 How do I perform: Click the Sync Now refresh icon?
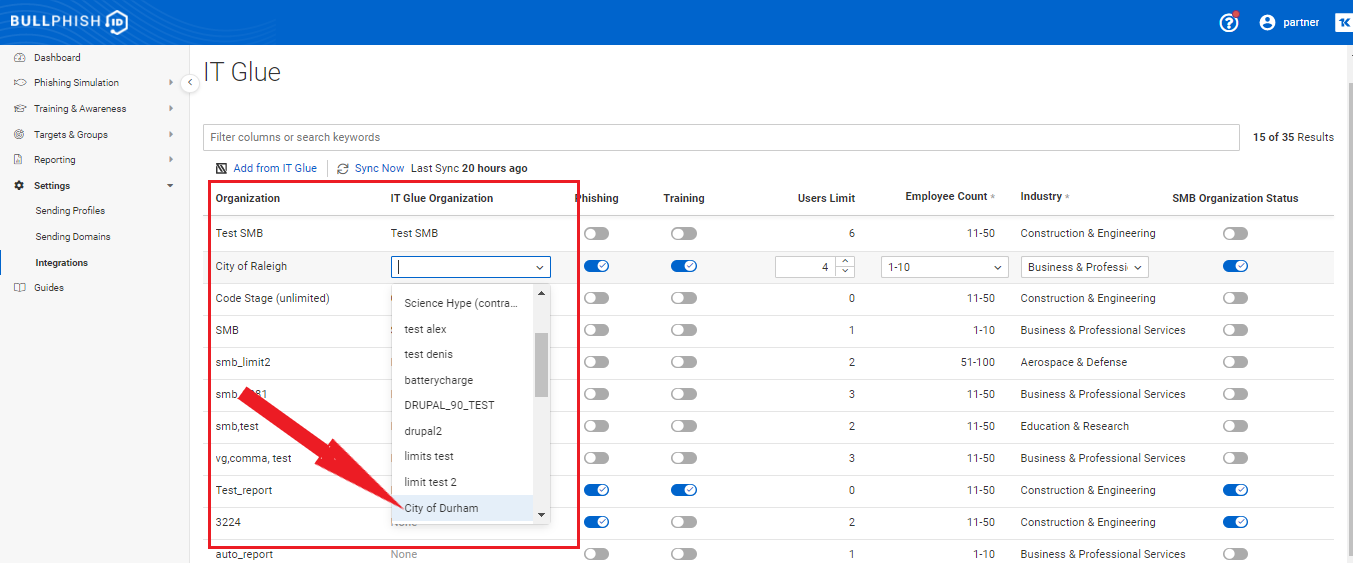click(343, 169)
